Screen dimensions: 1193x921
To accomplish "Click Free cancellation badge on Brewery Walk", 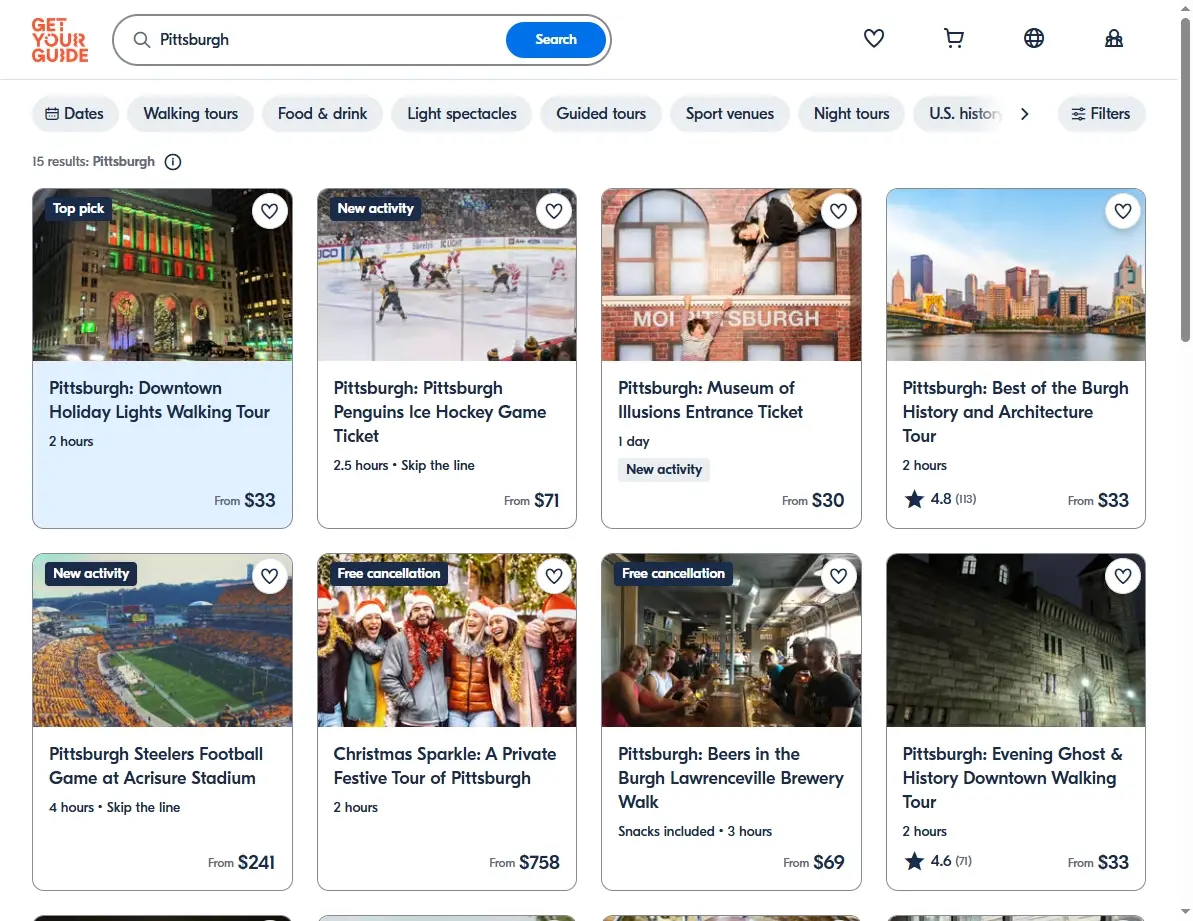I will pos(673,573).
